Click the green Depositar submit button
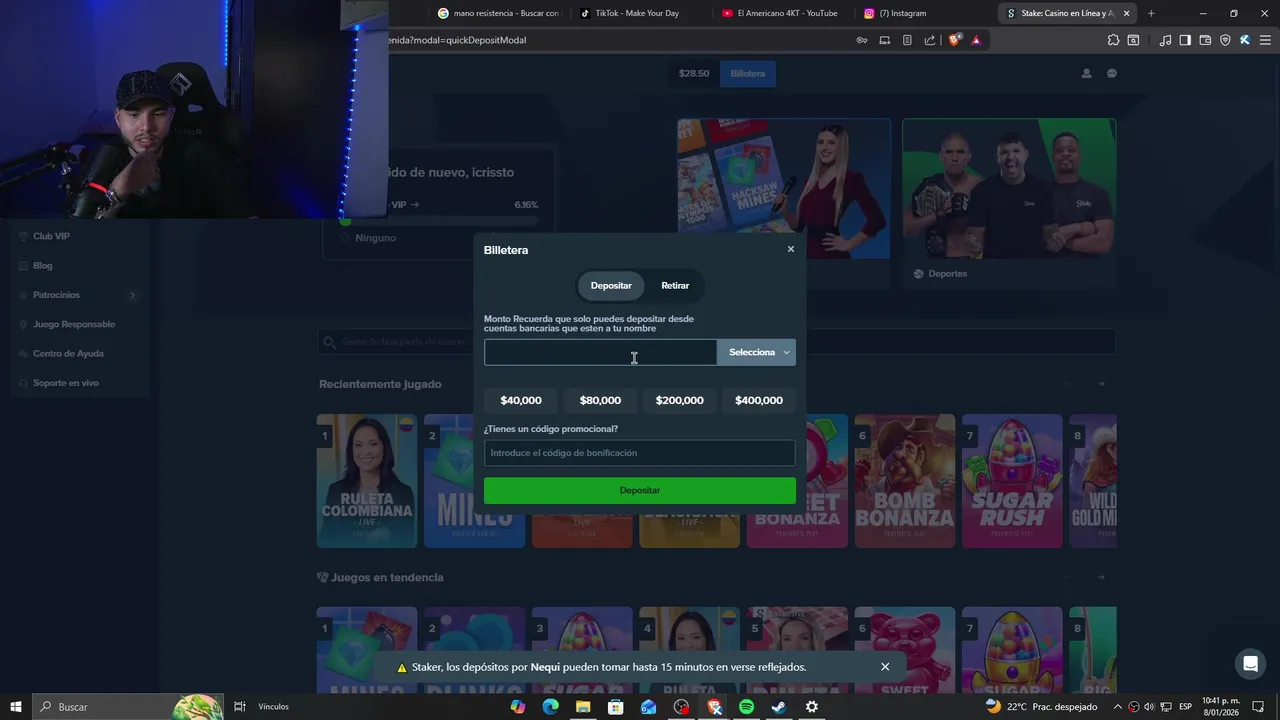 pos(640,490)
